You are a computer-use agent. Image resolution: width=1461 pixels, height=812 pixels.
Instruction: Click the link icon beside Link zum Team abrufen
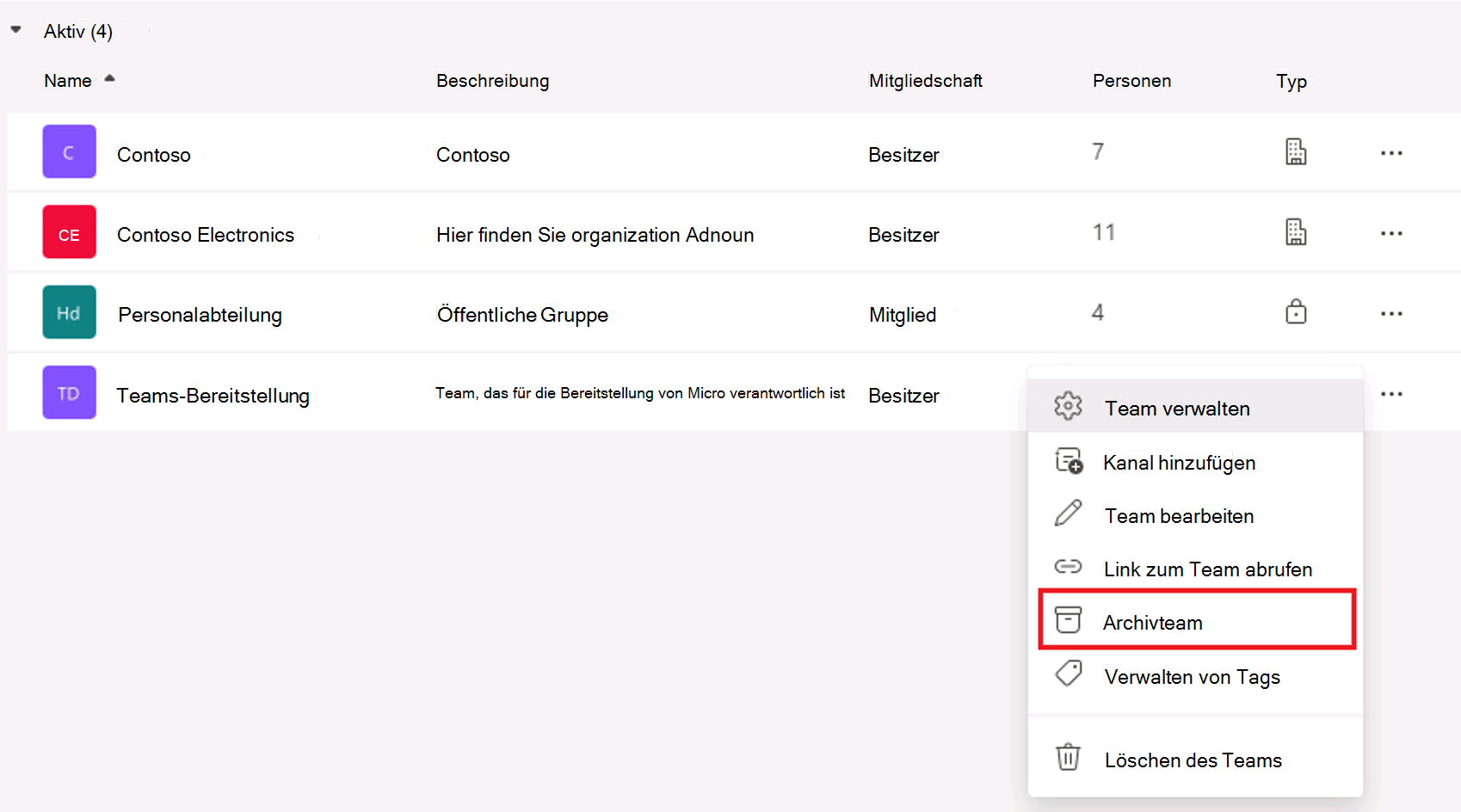[x=1068, y=566]
